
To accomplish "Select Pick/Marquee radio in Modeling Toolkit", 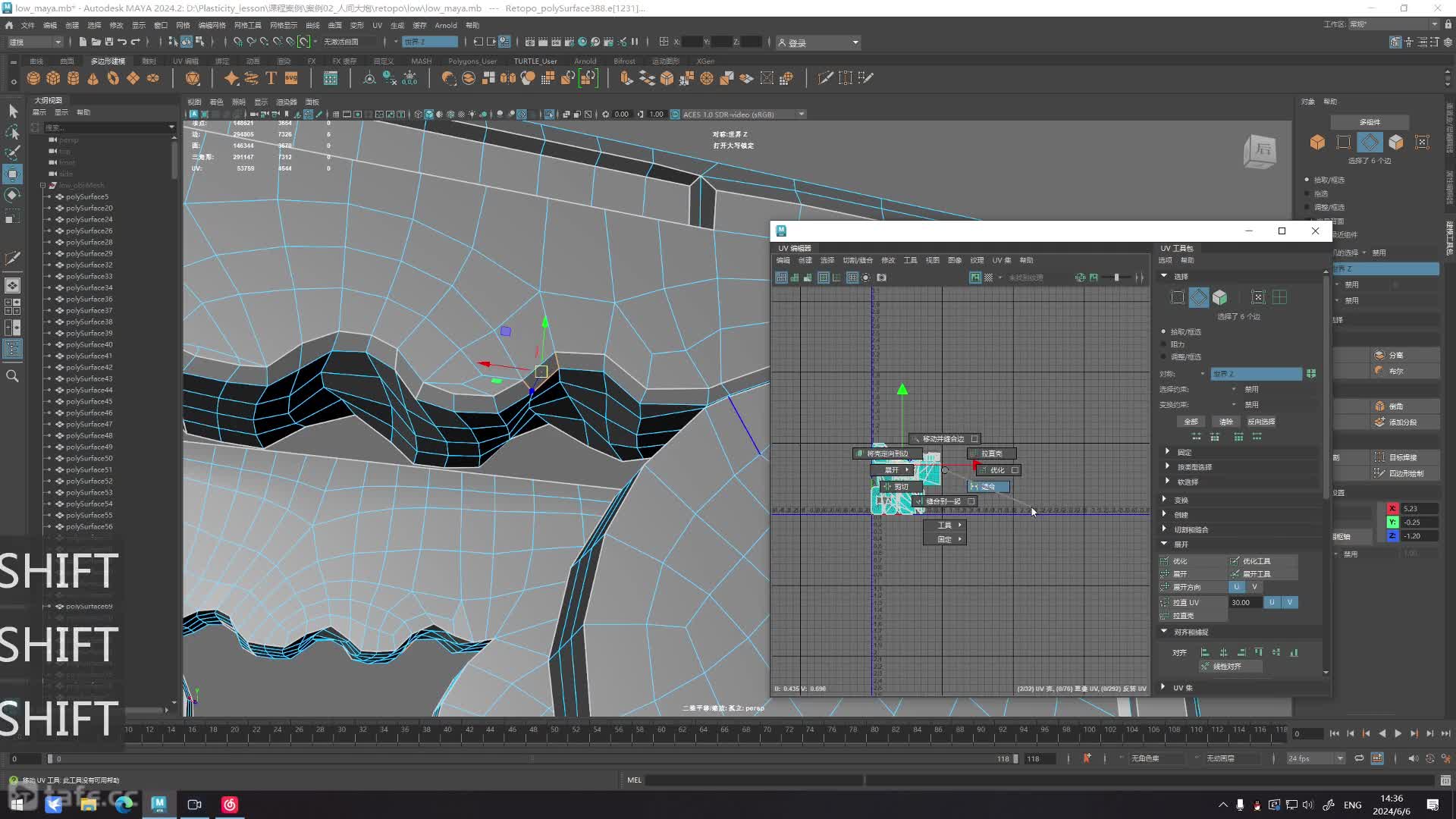I will point(1307,180).
